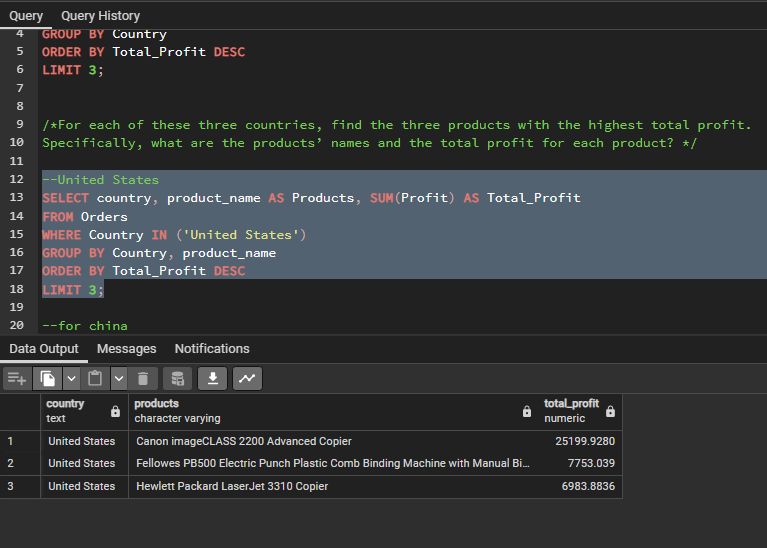This screenshot has height=548, width=767.
Task: Click lock icon in total_profit column
Action: [x=610, y=411]
